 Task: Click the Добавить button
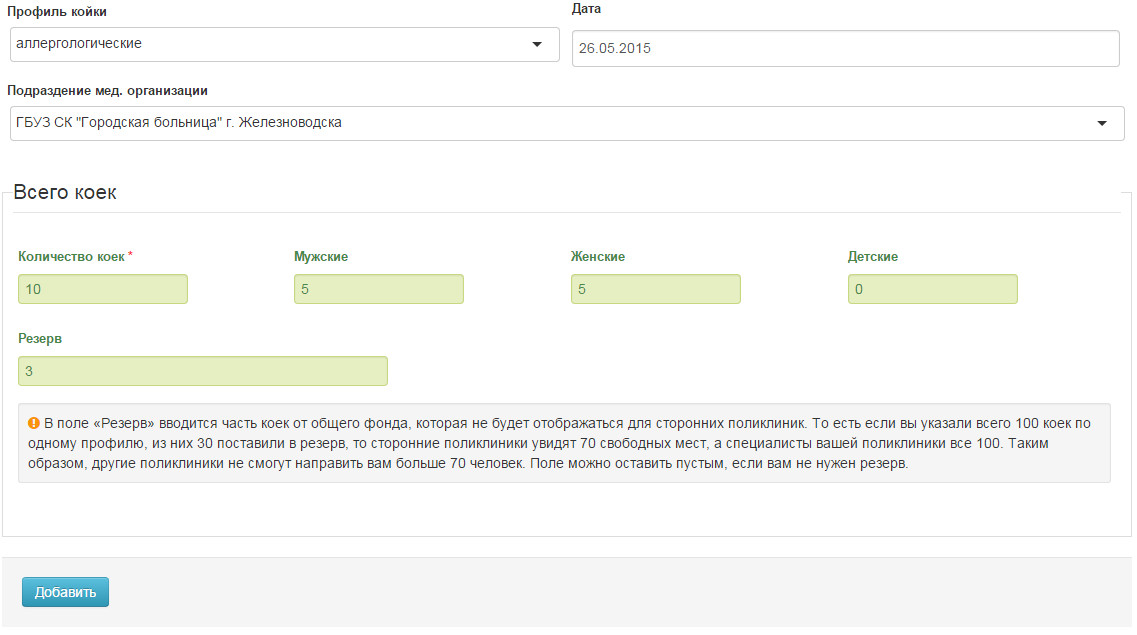(x=65, y=592)
